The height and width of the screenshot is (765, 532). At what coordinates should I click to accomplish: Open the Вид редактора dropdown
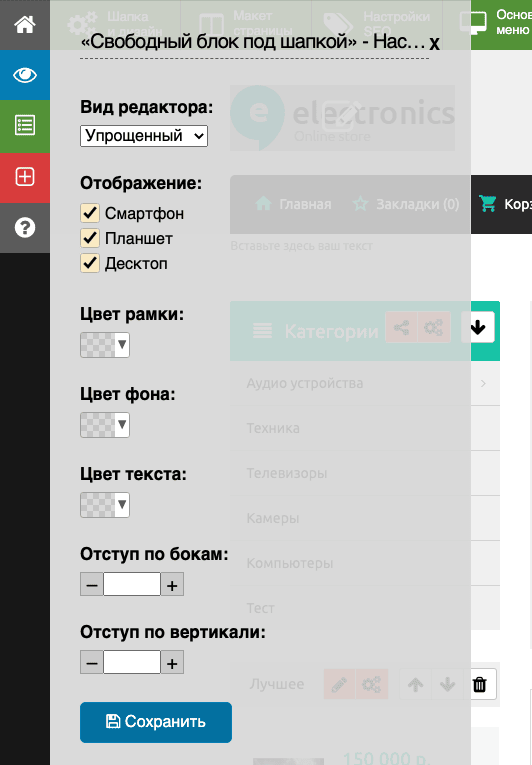pos(144,136)
